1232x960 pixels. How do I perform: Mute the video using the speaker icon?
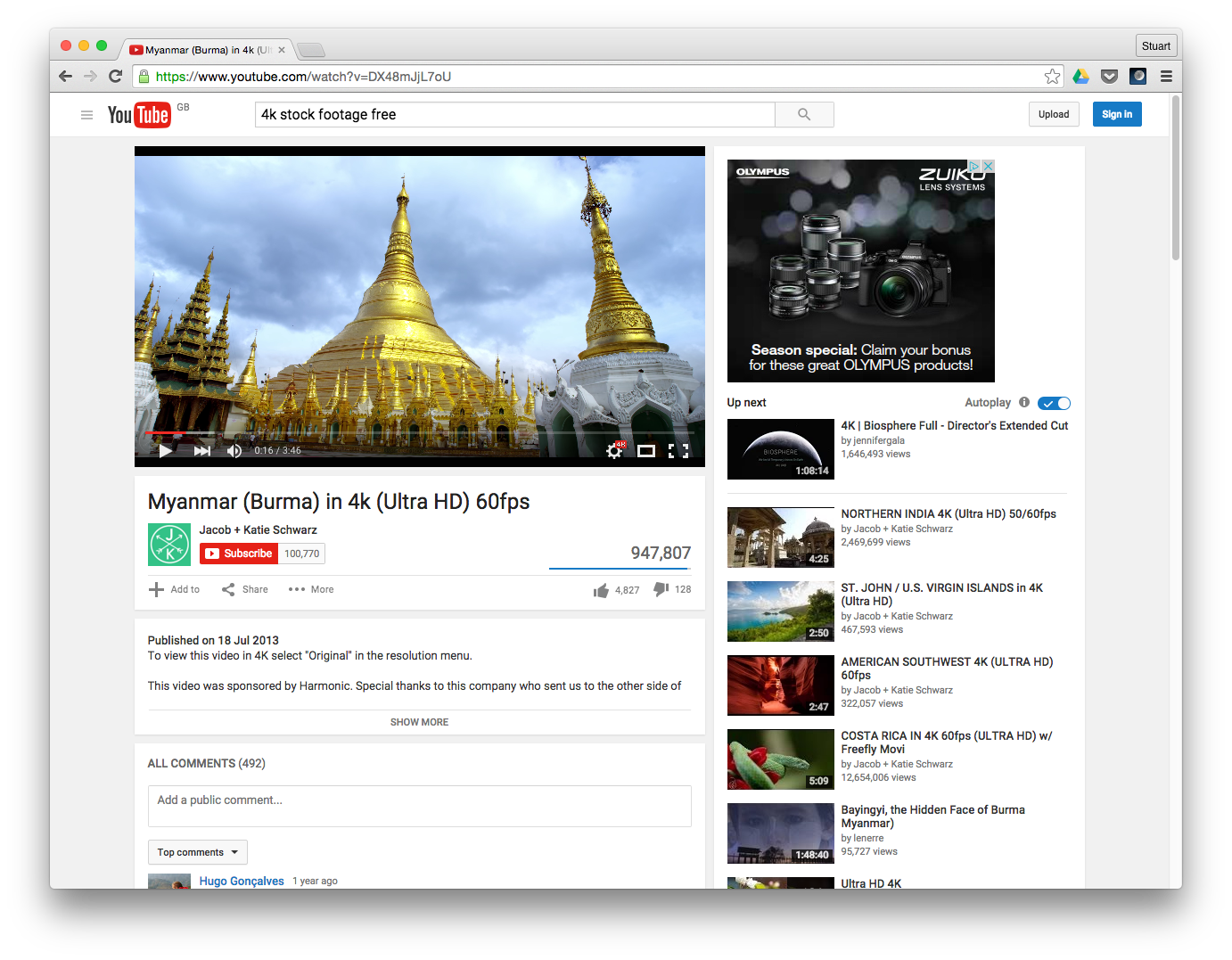tap(234, 451)
